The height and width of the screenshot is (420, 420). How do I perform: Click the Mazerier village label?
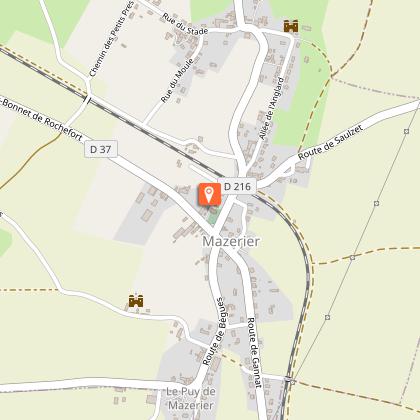pyautogui.click(x=231, y=241)
